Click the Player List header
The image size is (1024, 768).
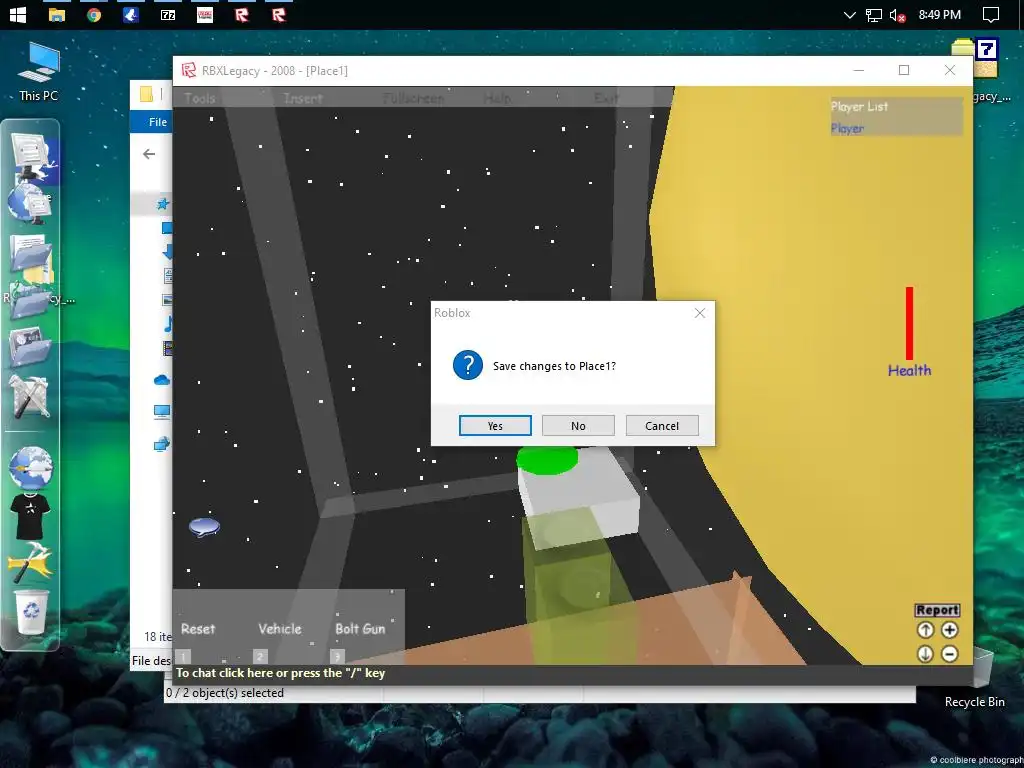point(859,106)
